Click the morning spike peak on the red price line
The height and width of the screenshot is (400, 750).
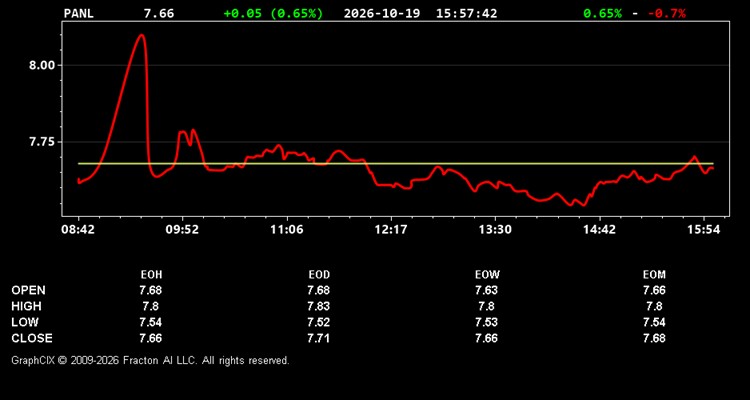(x=141, y=35)
